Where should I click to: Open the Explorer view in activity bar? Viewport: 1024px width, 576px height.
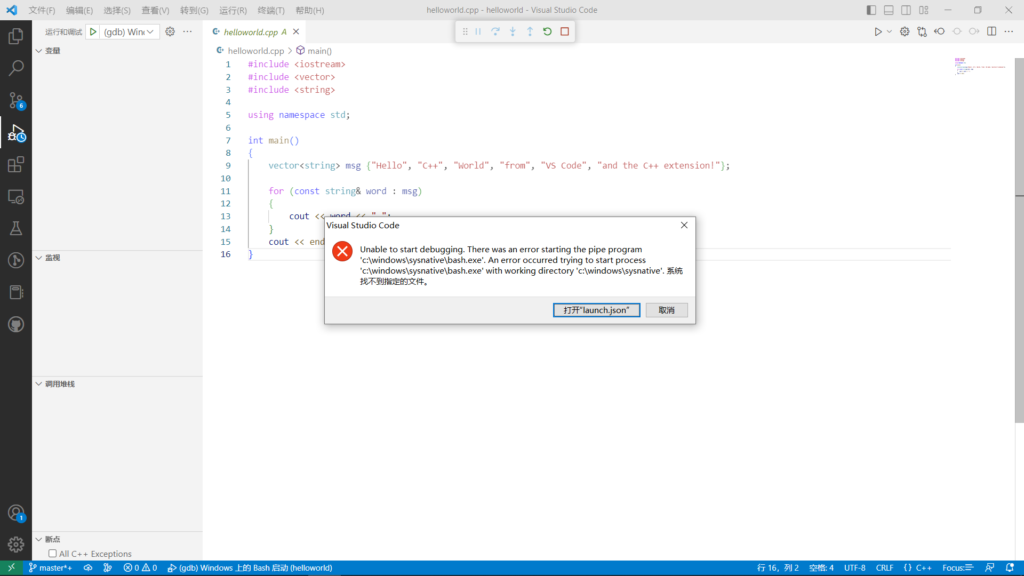[16, 36]
